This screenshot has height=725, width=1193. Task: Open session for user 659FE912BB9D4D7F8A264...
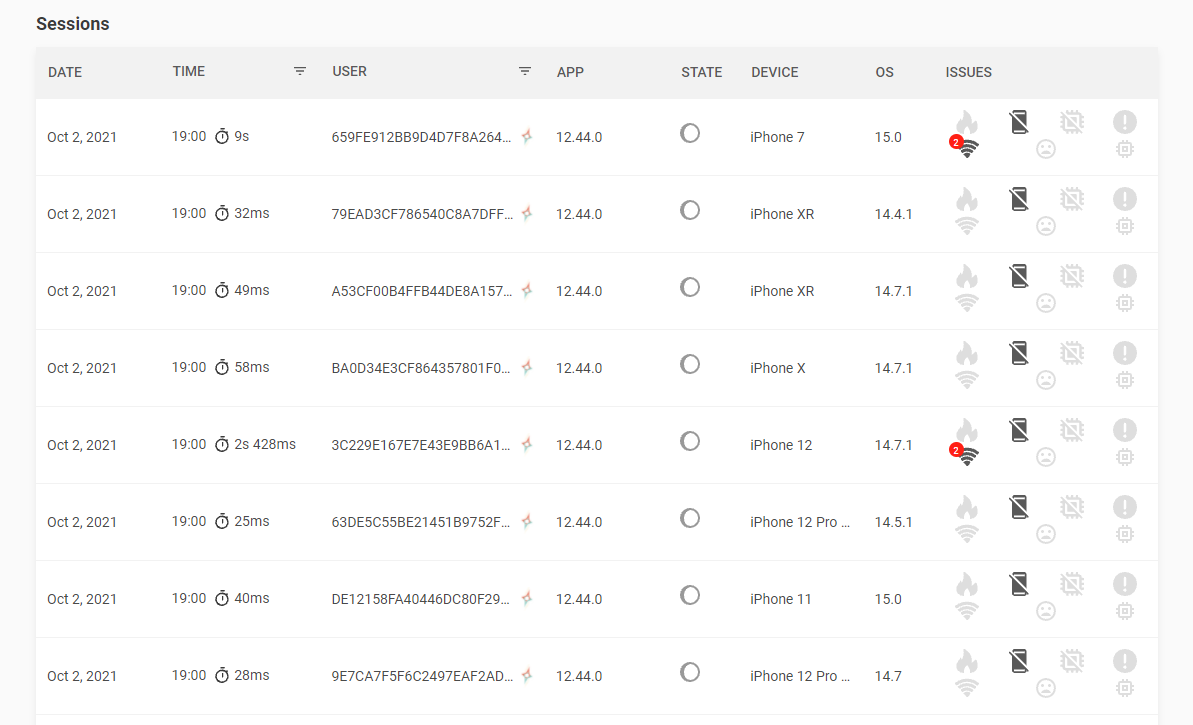click(x=422, y=137)
